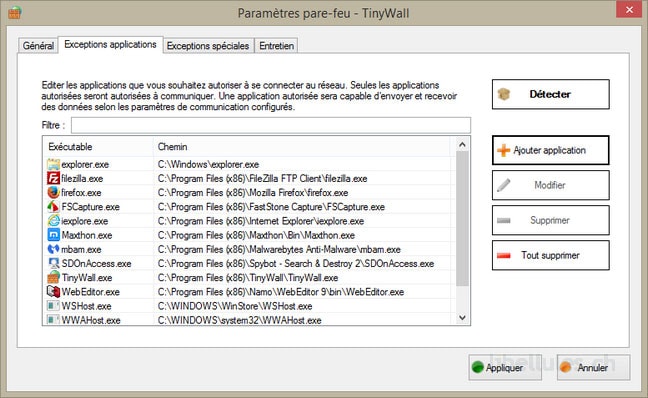Select the SDOnAccess.exe entry

pyautogui.click(x=96, y=263)
